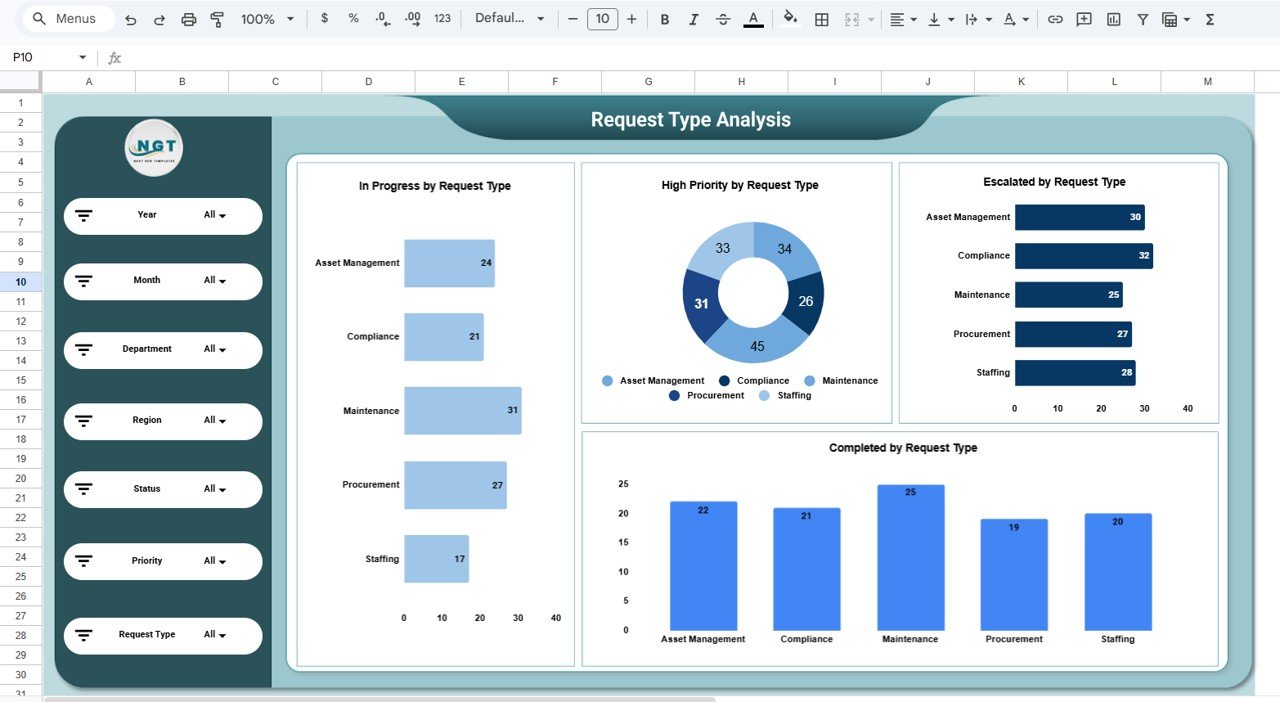Select the Maintenance bar in Completed chart
This screenshot has width=1280, height=702.
tap(910, 557)
